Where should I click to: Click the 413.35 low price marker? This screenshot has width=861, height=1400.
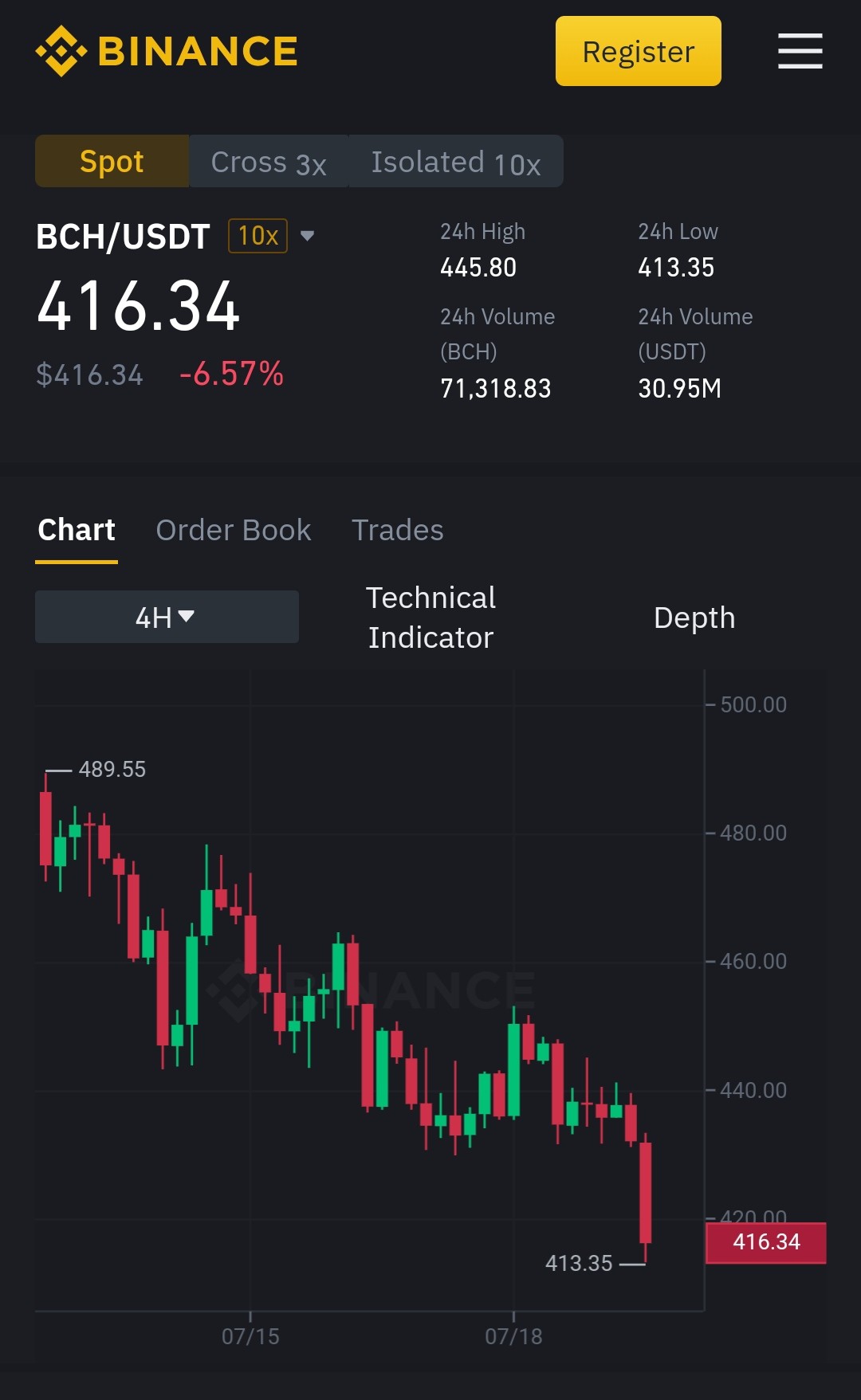coord(579,1263)
